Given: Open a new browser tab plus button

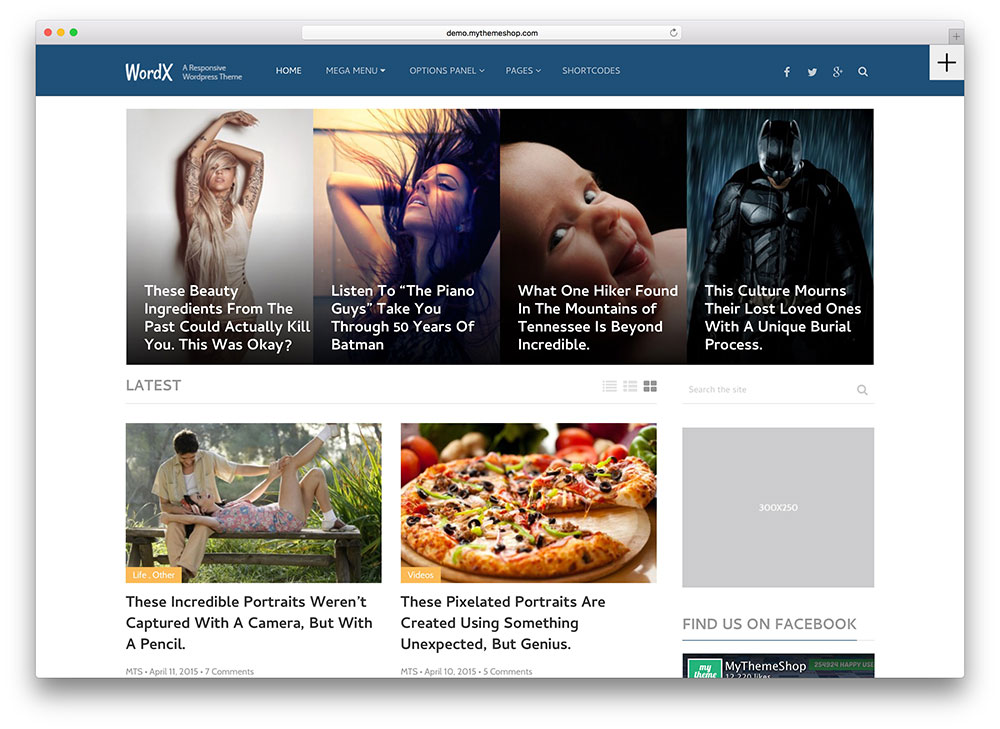Looking at the screenshot, I should [955, 36].
